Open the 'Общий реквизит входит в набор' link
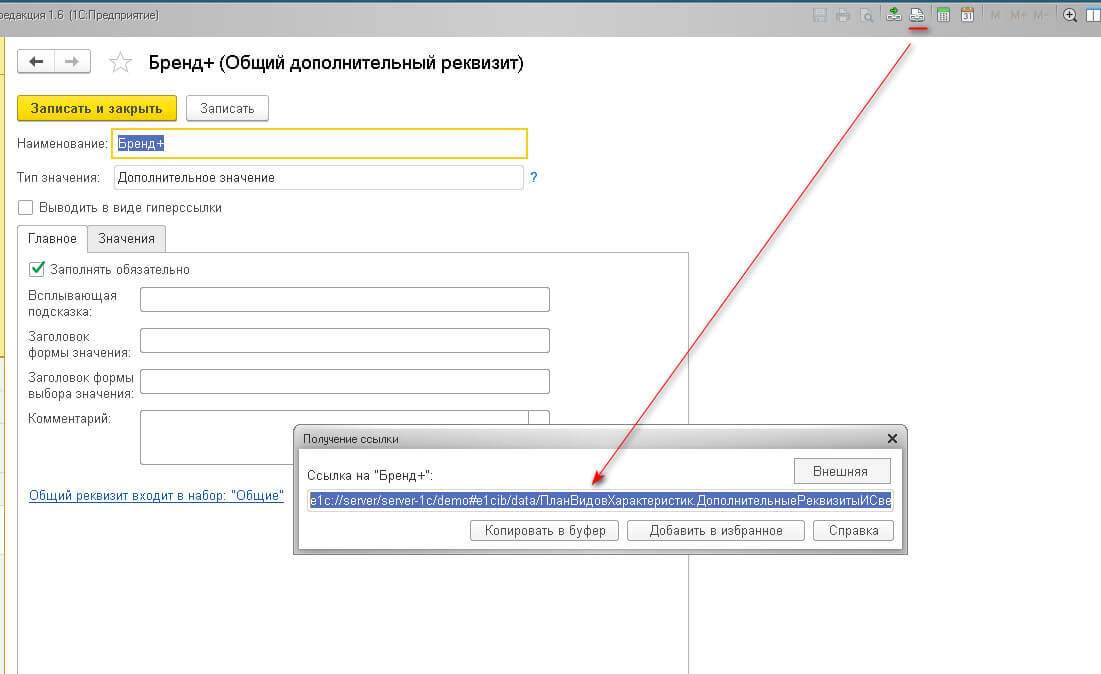The height and width of the screenshot is (674, 1101). tap(157, 496)
